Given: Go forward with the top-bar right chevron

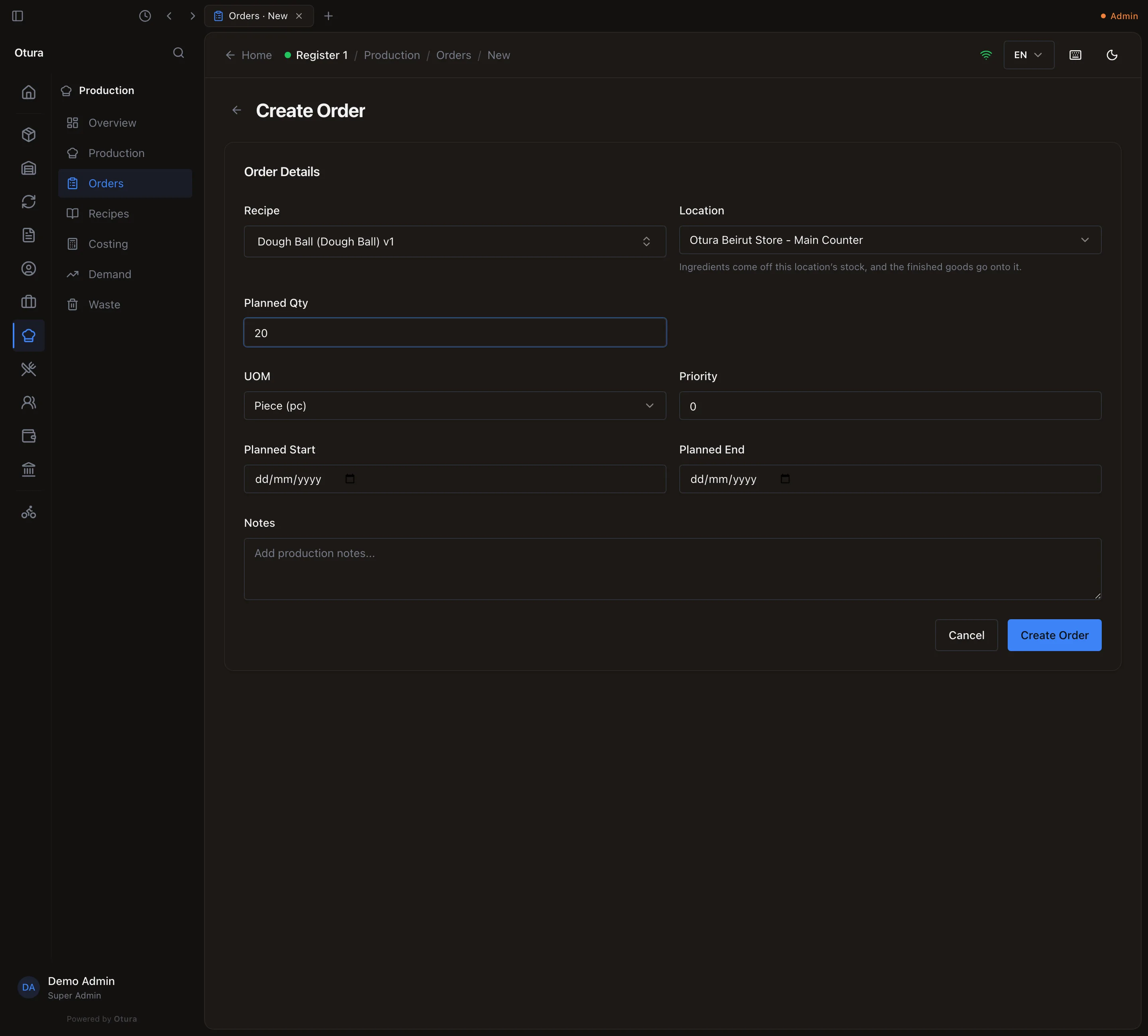Looking at the screenshot, I should tap(193, 16).
